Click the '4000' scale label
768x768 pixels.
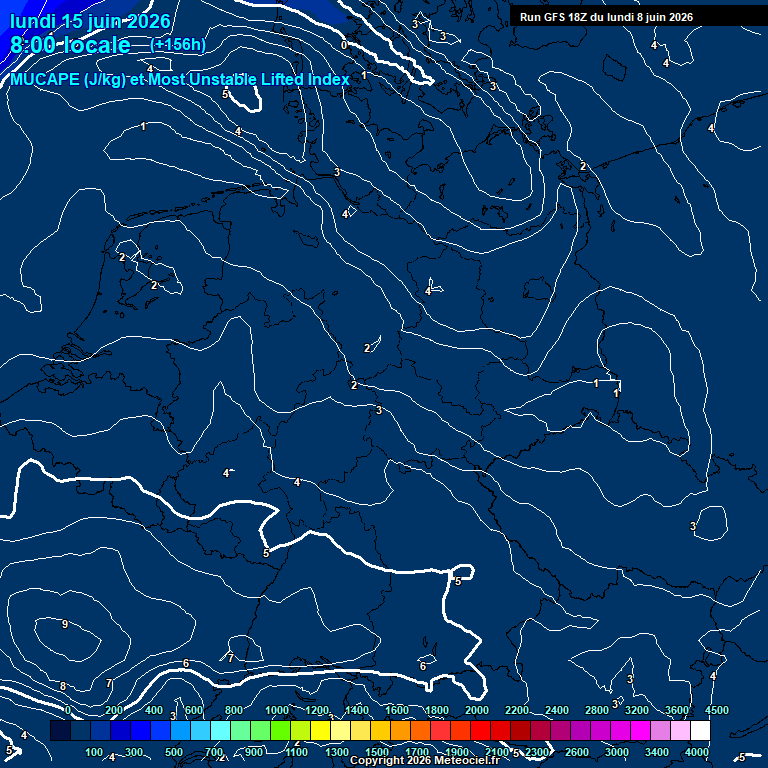pyautogui.click(x=696, y=752)
